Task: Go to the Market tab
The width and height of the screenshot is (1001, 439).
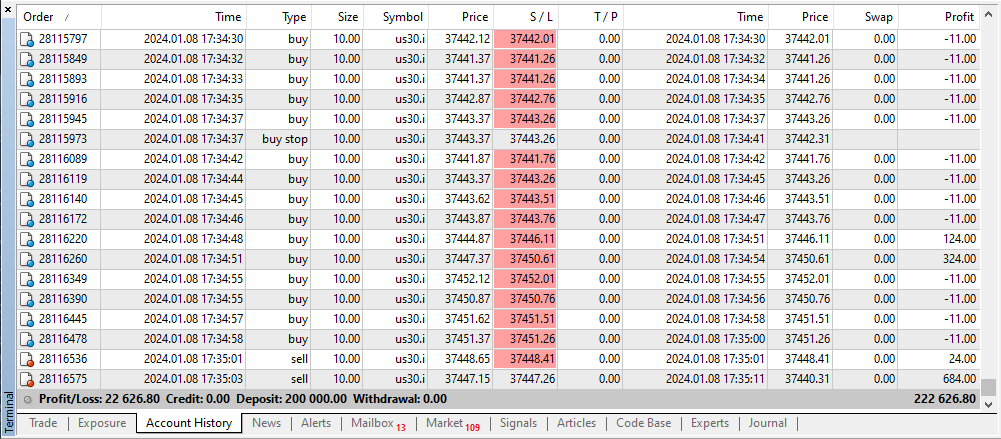Action: pyautogui.click(x=452, y=423)
